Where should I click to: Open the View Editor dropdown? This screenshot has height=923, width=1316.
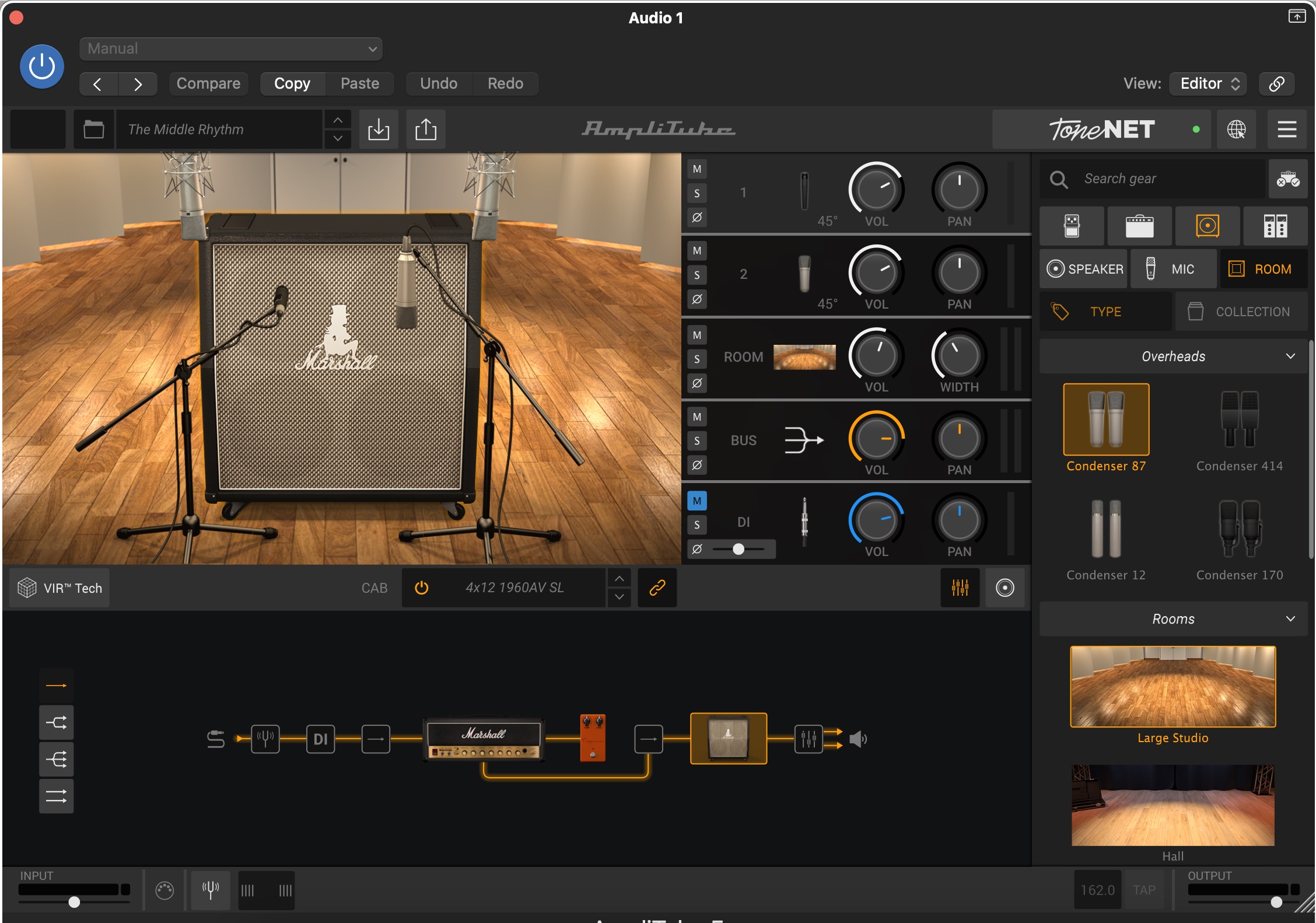(x=1209, y=84)
